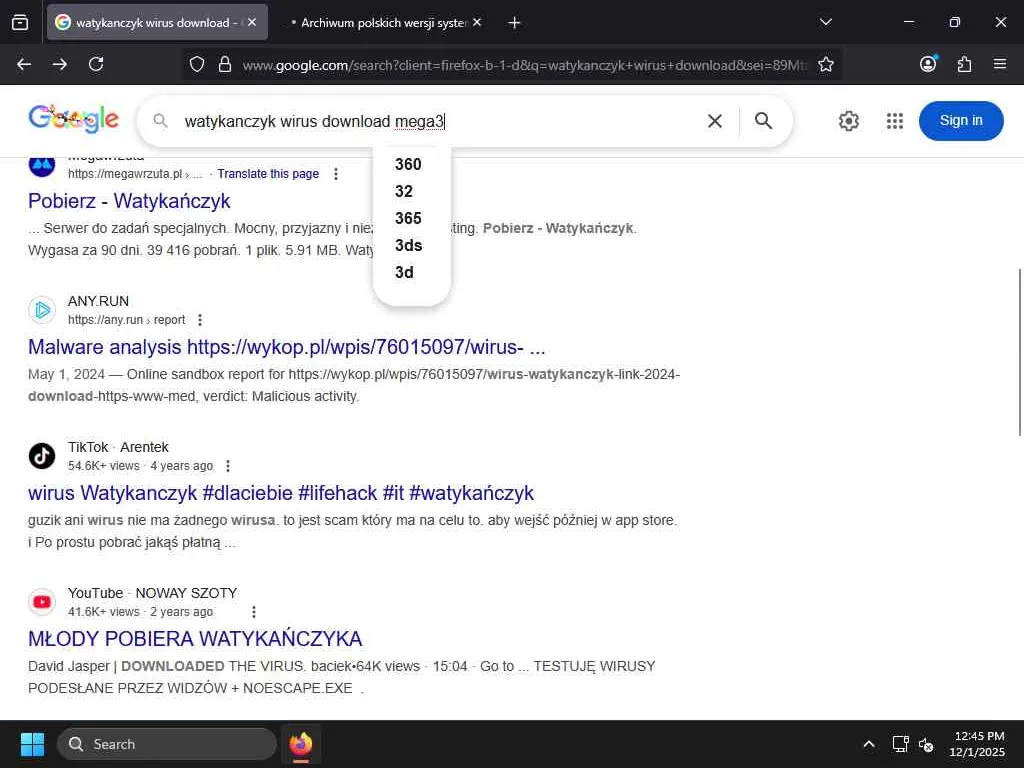Clear the Google search box text
Screen dimensions: 1024x768
tap(715, 121)
